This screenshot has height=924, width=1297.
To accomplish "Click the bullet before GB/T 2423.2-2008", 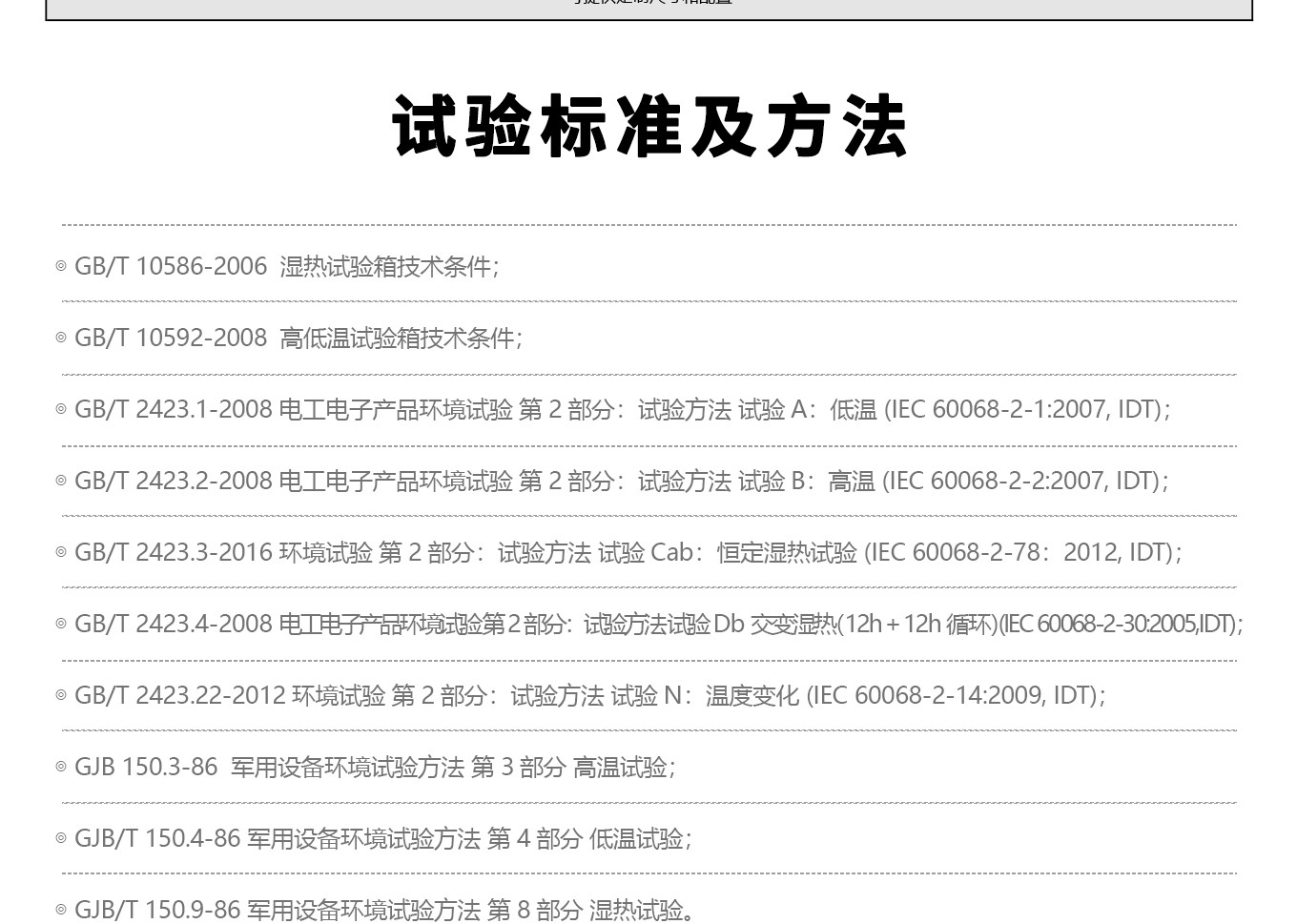I will click(61, 482).
